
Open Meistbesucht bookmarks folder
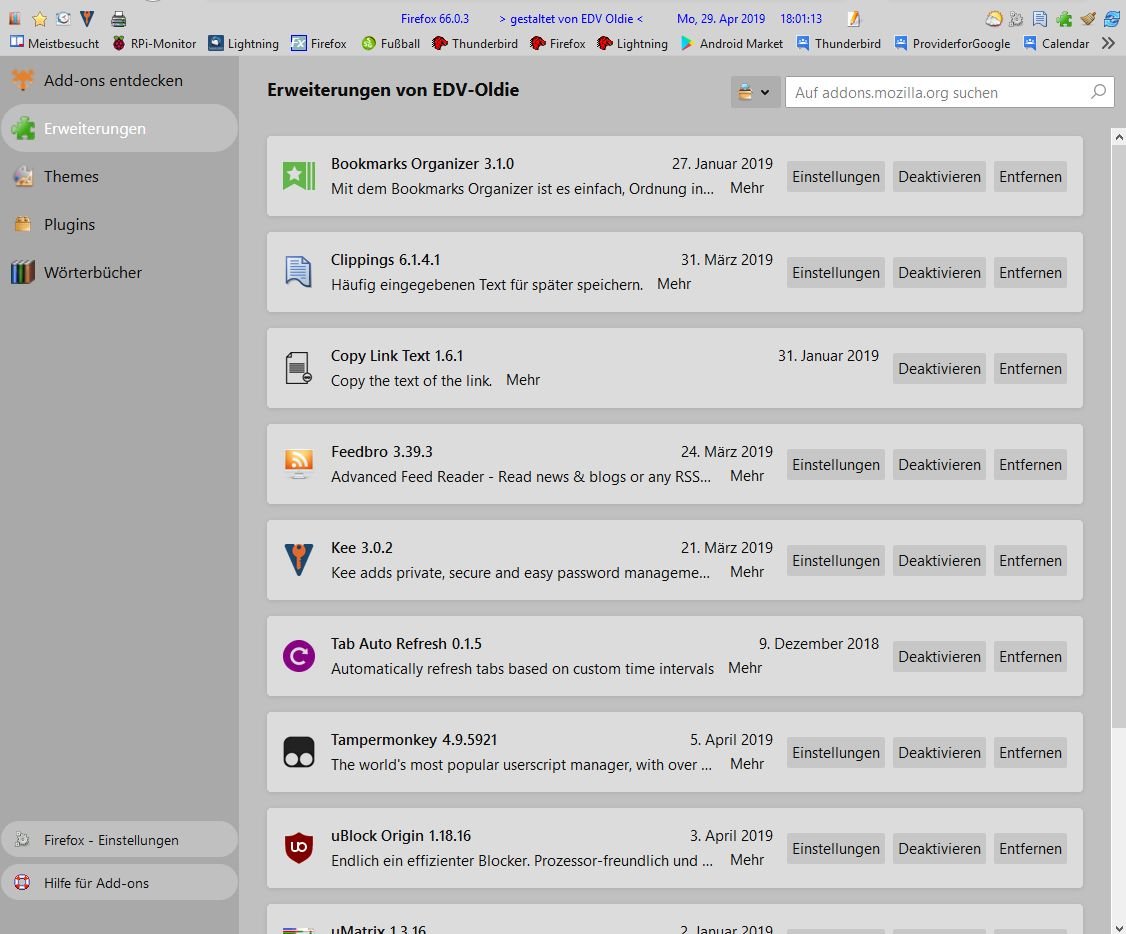[55, 43]
